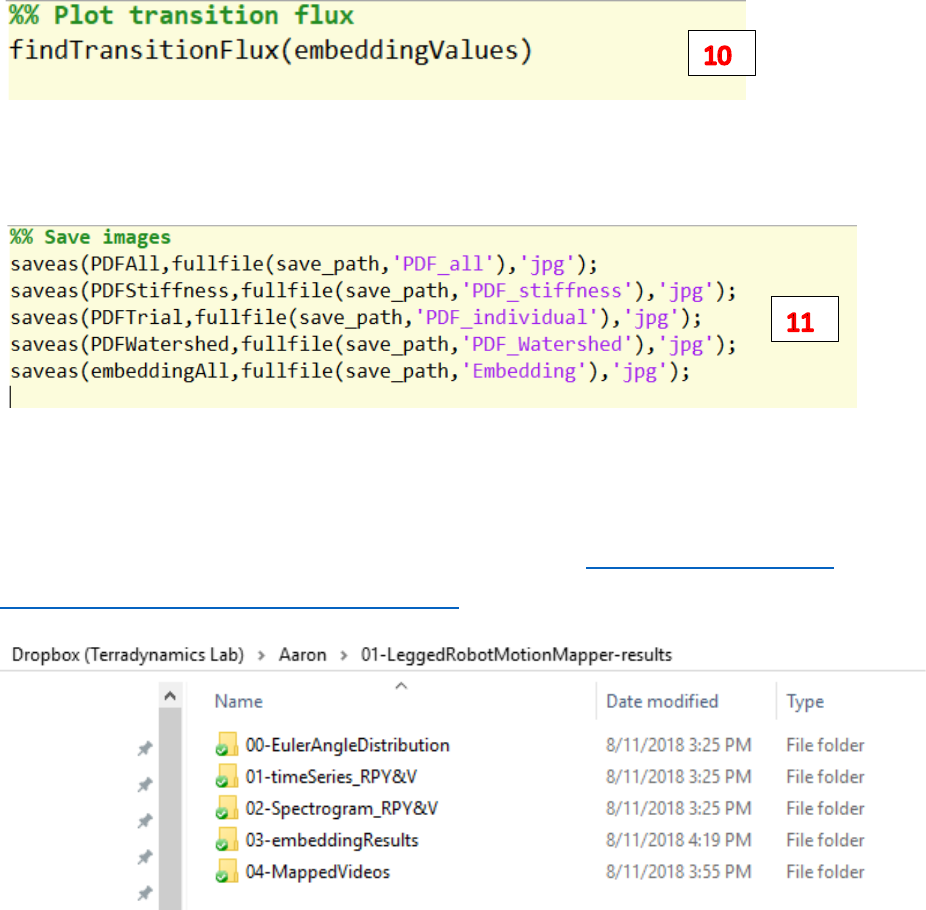
Task: Click the 8/11/2018 3:55 PM date
Action: click(x=679, y=872)
